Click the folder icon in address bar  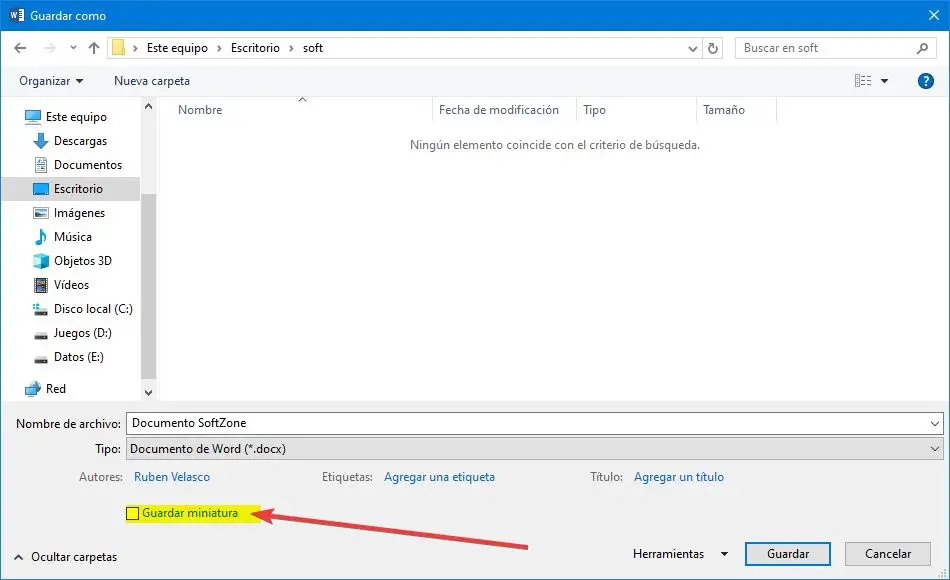[x=119, y=47]
